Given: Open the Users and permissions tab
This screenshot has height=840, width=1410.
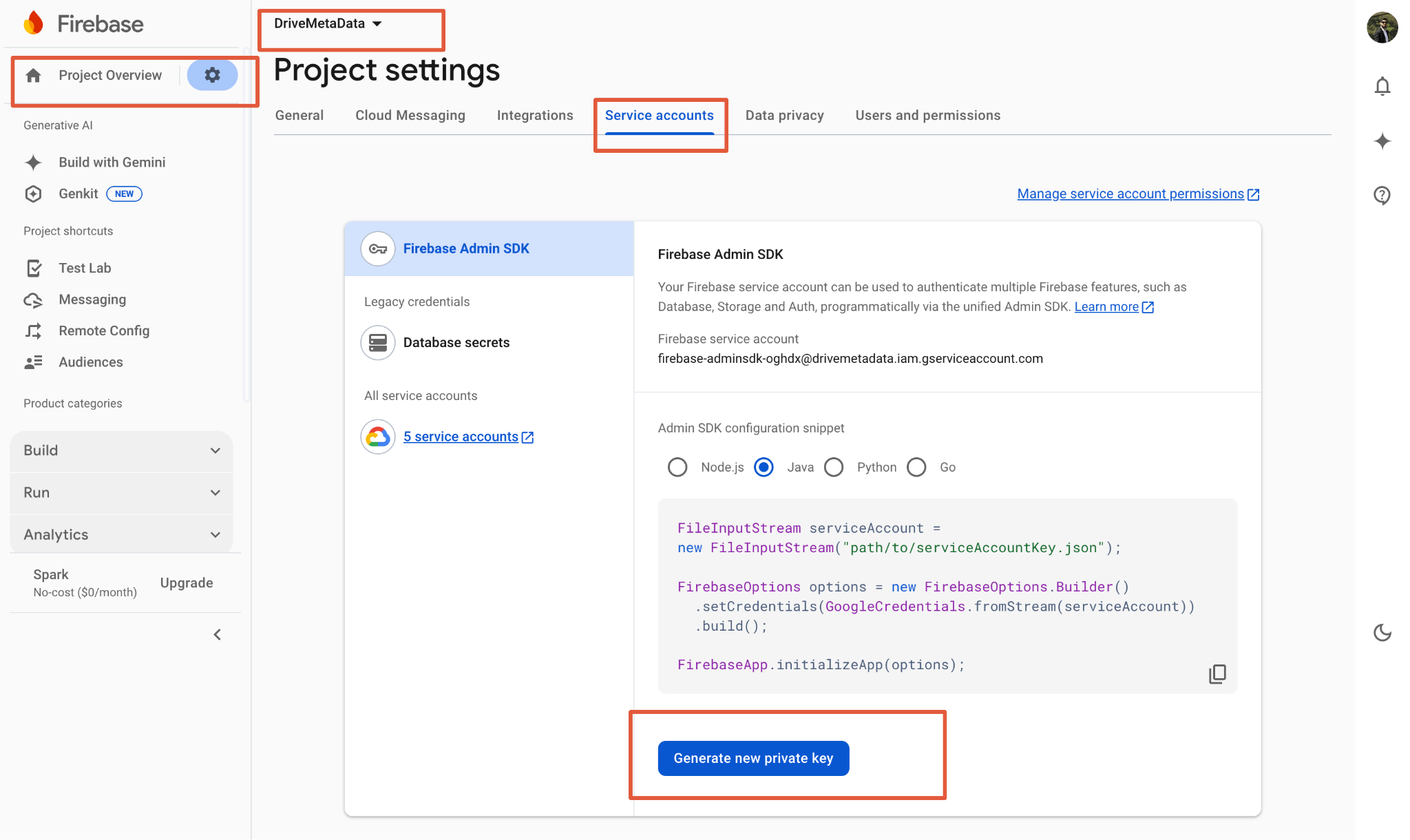Looking at the screenshot, I should click(927, 116).
